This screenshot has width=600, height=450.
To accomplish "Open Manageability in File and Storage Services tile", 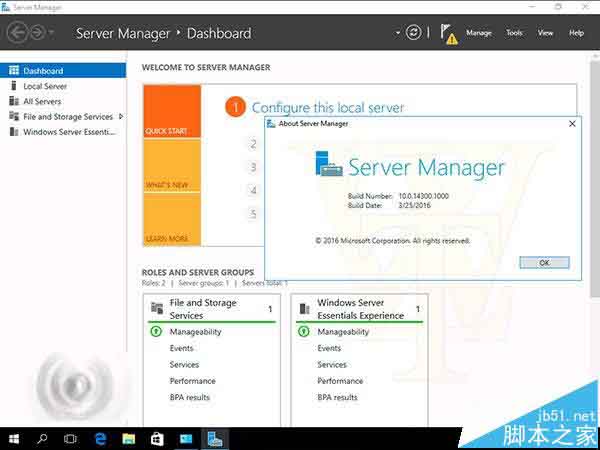I will point(196,332).
